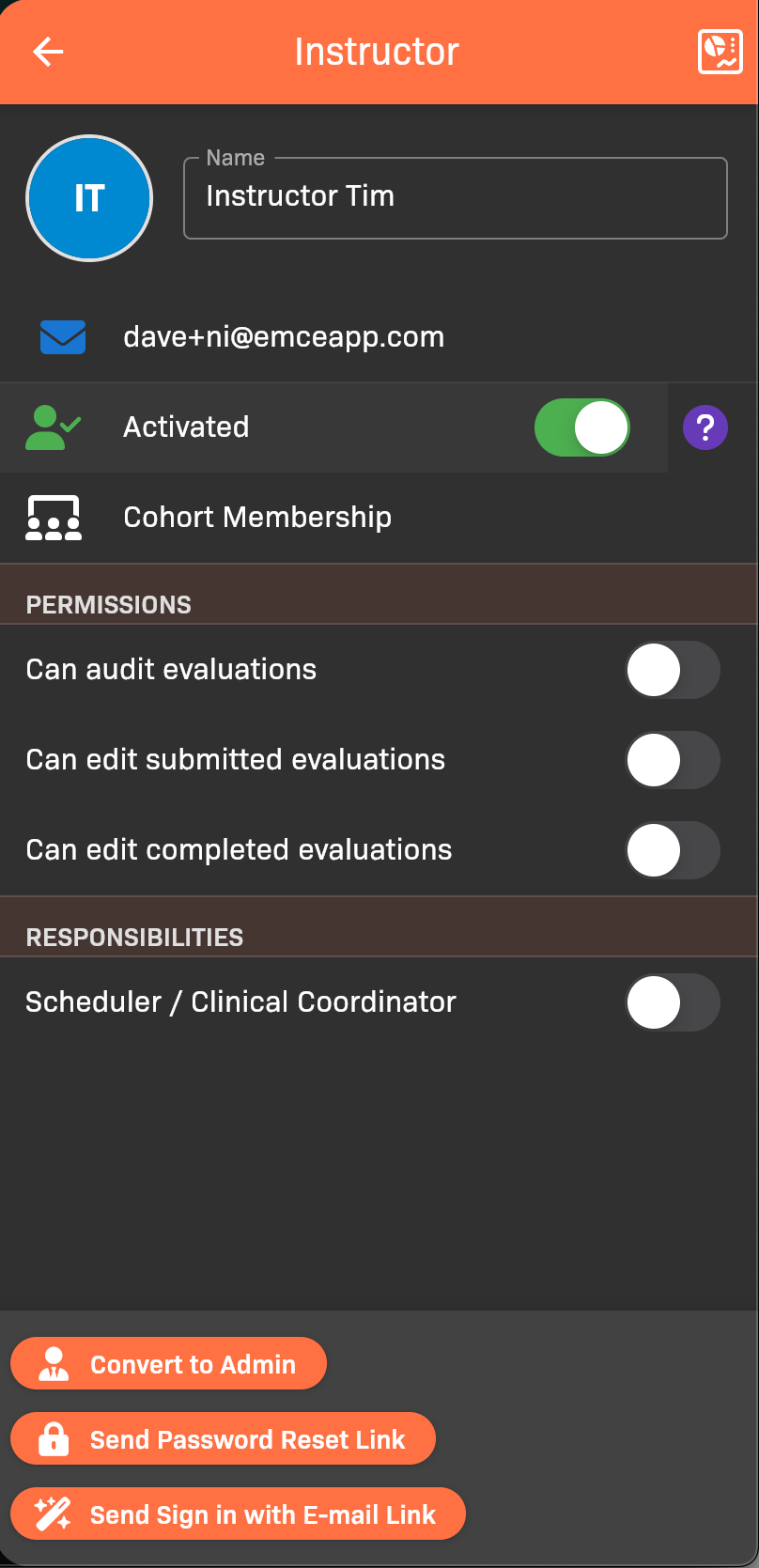This screenshot has height=1568, width=759.
Task: Toggle Can edit completed evaluations
Action: (x=673, y=850)
